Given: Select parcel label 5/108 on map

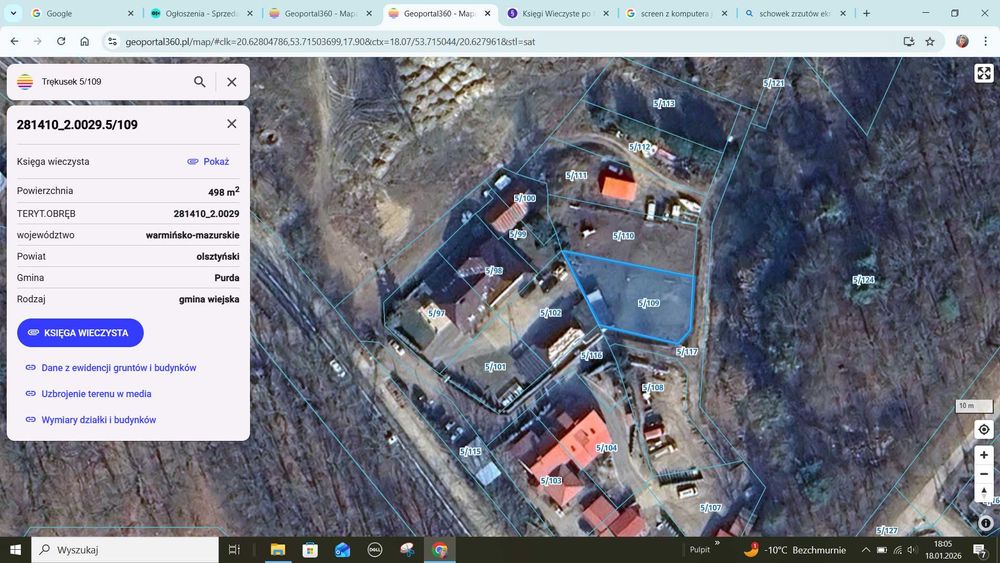Looking at the screenshot, I should click(653, 387).
